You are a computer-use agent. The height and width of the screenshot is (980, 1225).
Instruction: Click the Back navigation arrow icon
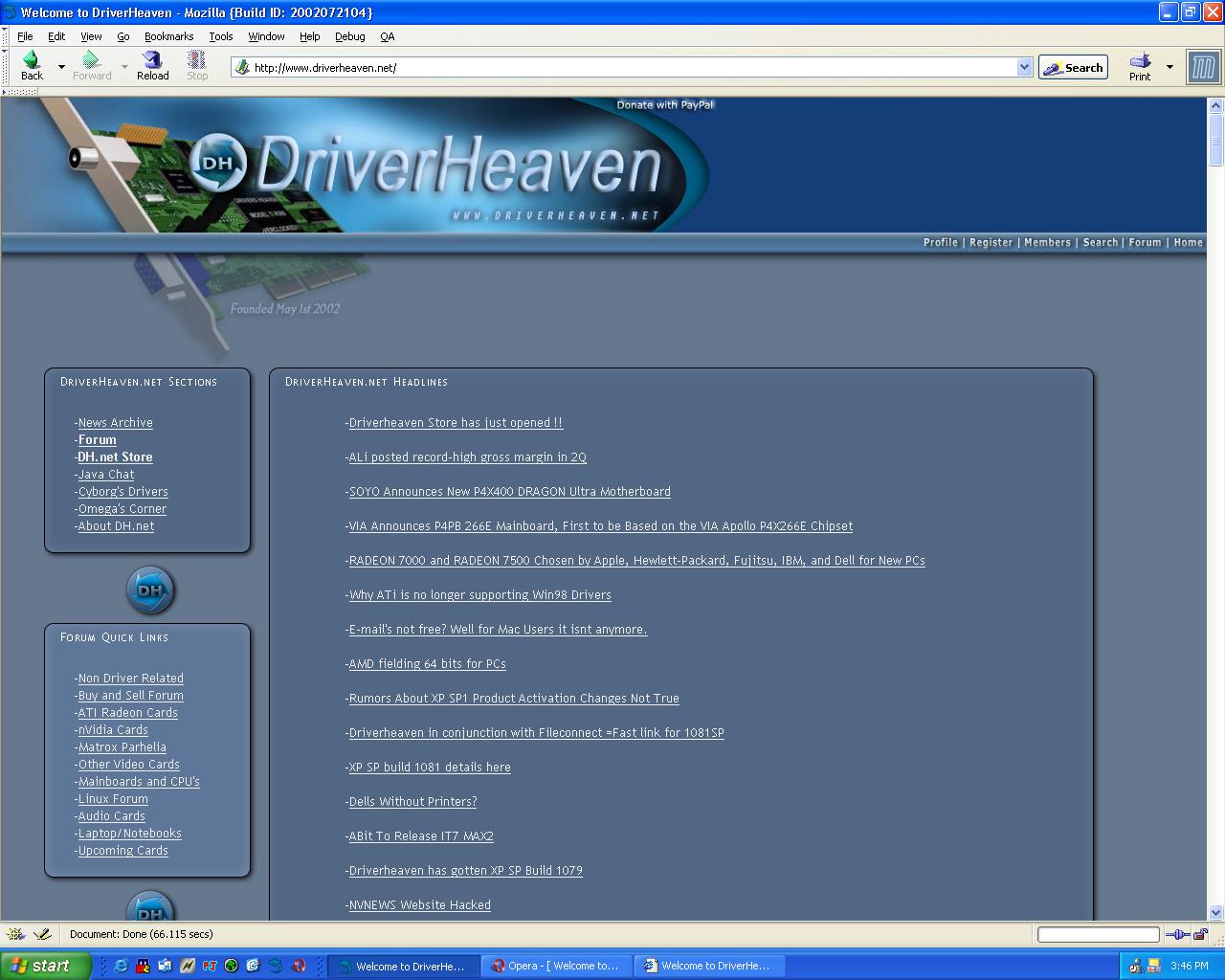click(31, 59)
